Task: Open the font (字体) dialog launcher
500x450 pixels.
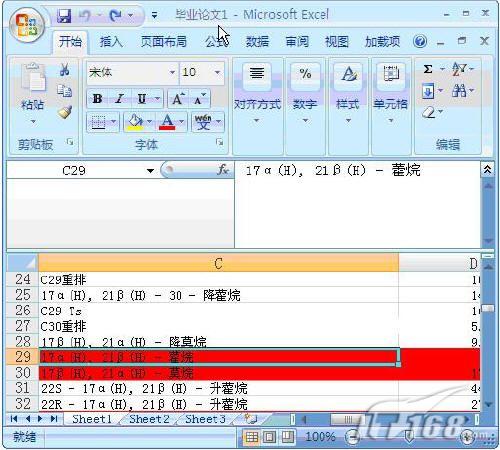Action: [219, 142]
